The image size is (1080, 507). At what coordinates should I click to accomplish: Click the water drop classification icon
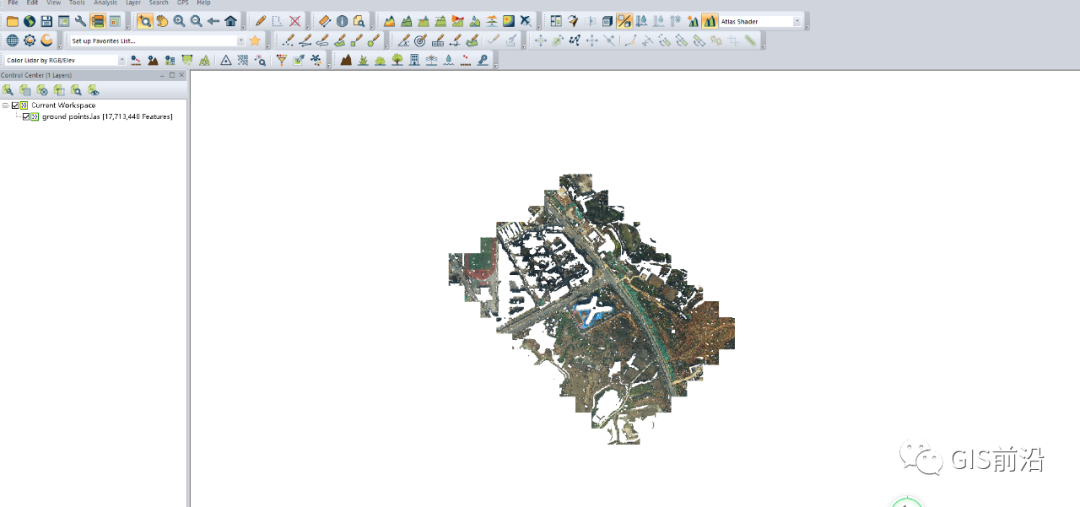[x=449, y=60]
